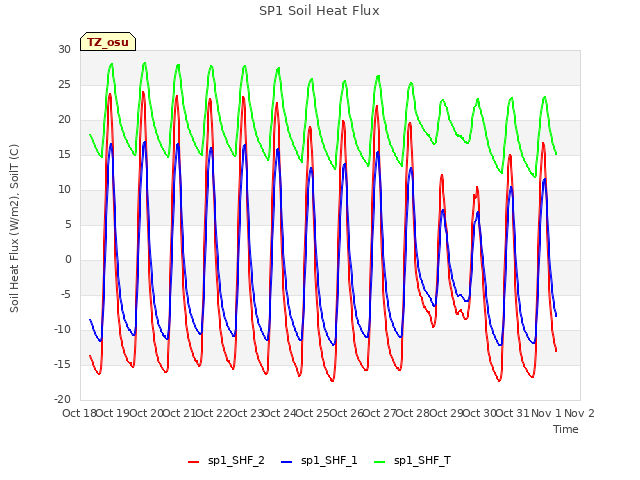Viewport: 640px width, 480px height.
Task: Click the 30 y-axis tick label
Action: 64,49
